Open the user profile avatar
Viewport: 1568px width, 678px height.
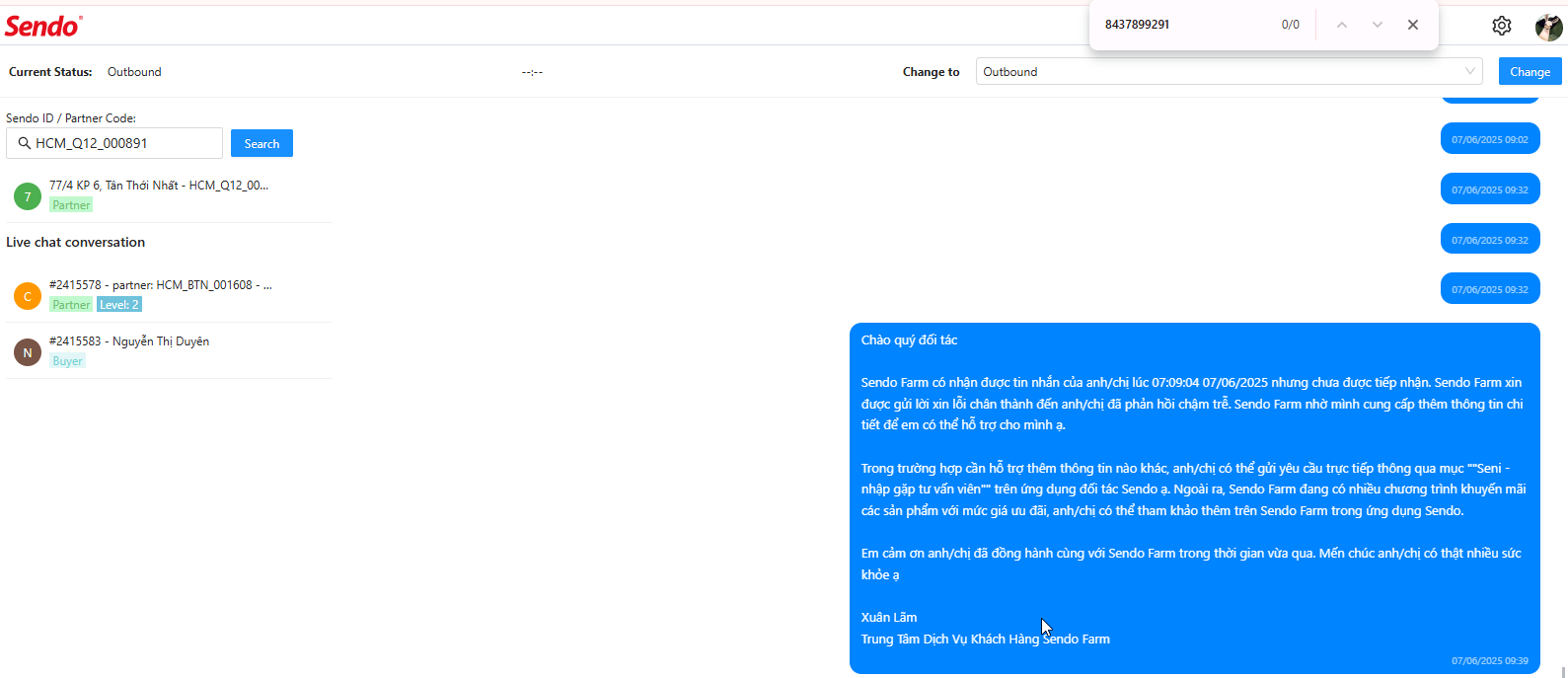click(1548, 27)
